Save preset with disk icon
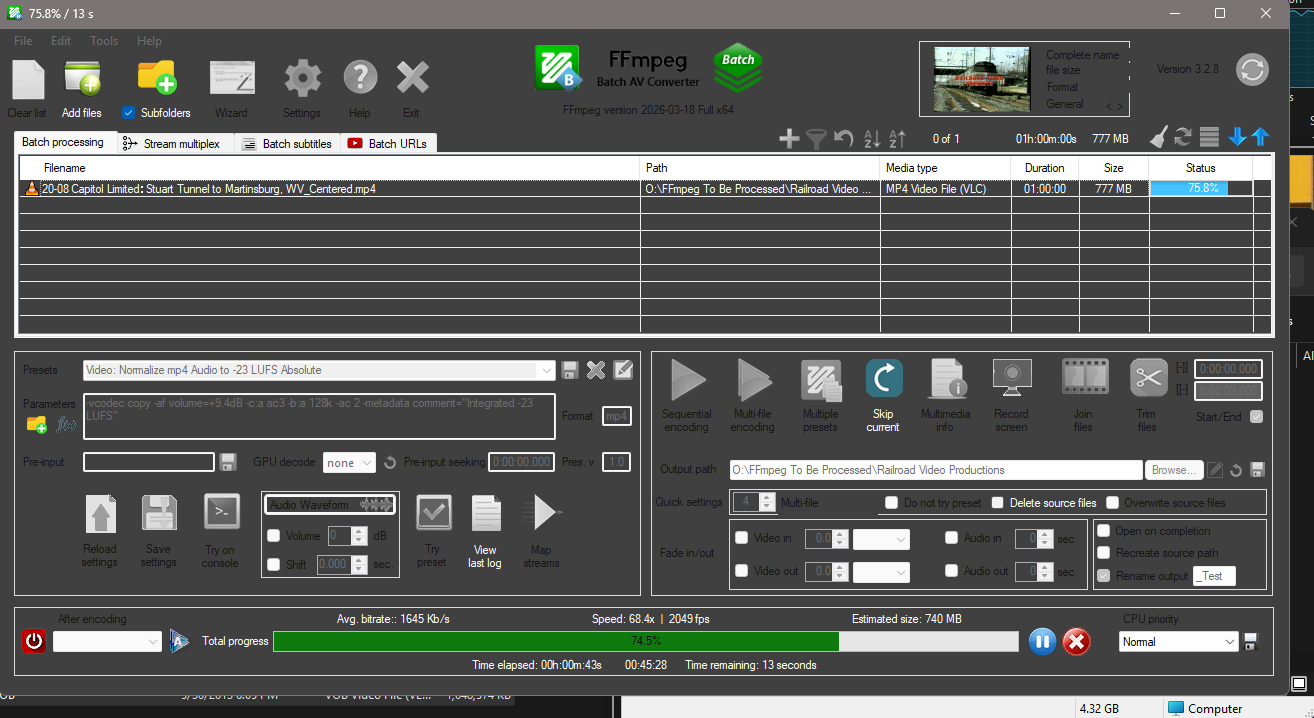 point(570,370)
